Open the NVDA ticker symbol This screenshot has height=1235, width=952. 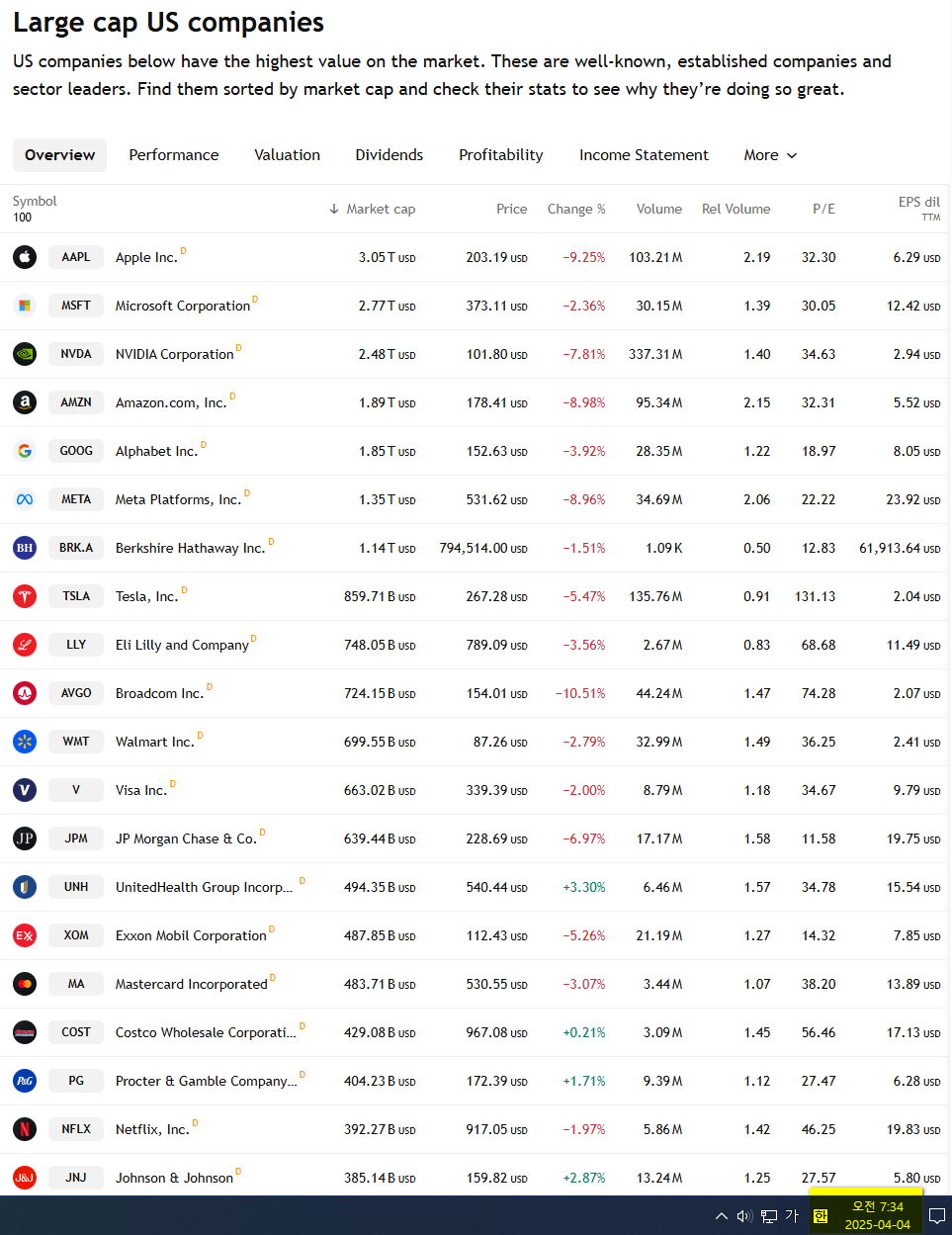coord(76,354)
